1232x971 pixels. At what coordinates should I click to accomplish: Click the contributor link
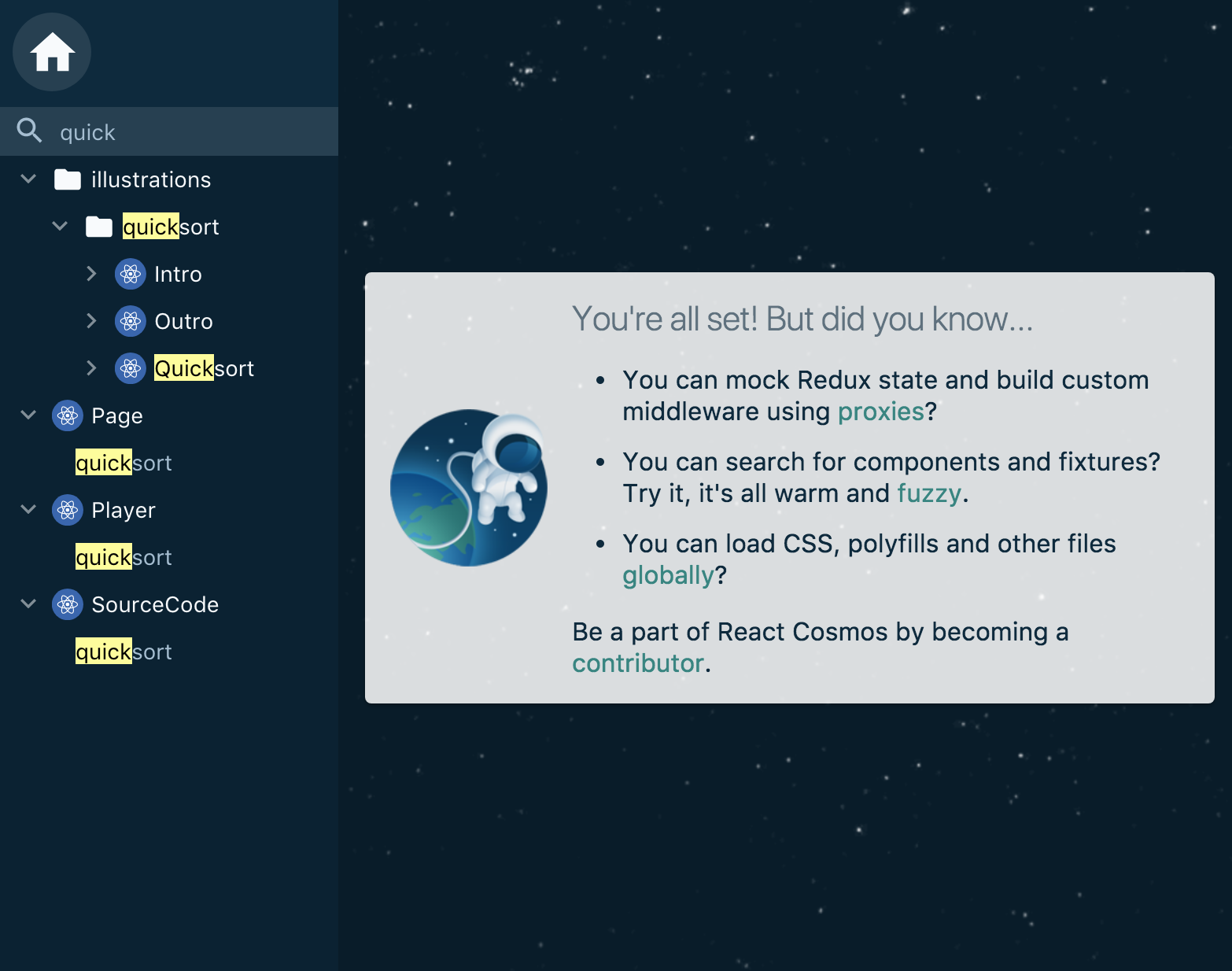tap(637, 663)
